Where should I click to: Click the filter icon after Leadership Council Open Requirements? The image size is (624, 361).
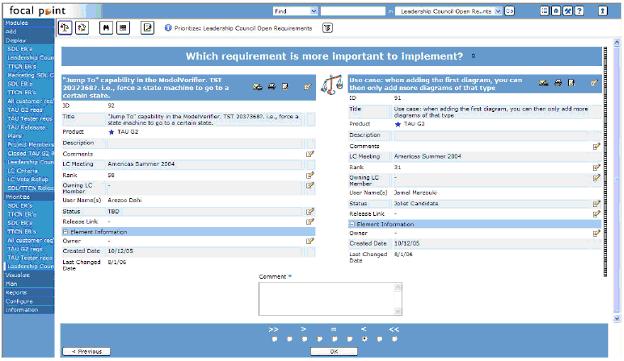point(327,28)
